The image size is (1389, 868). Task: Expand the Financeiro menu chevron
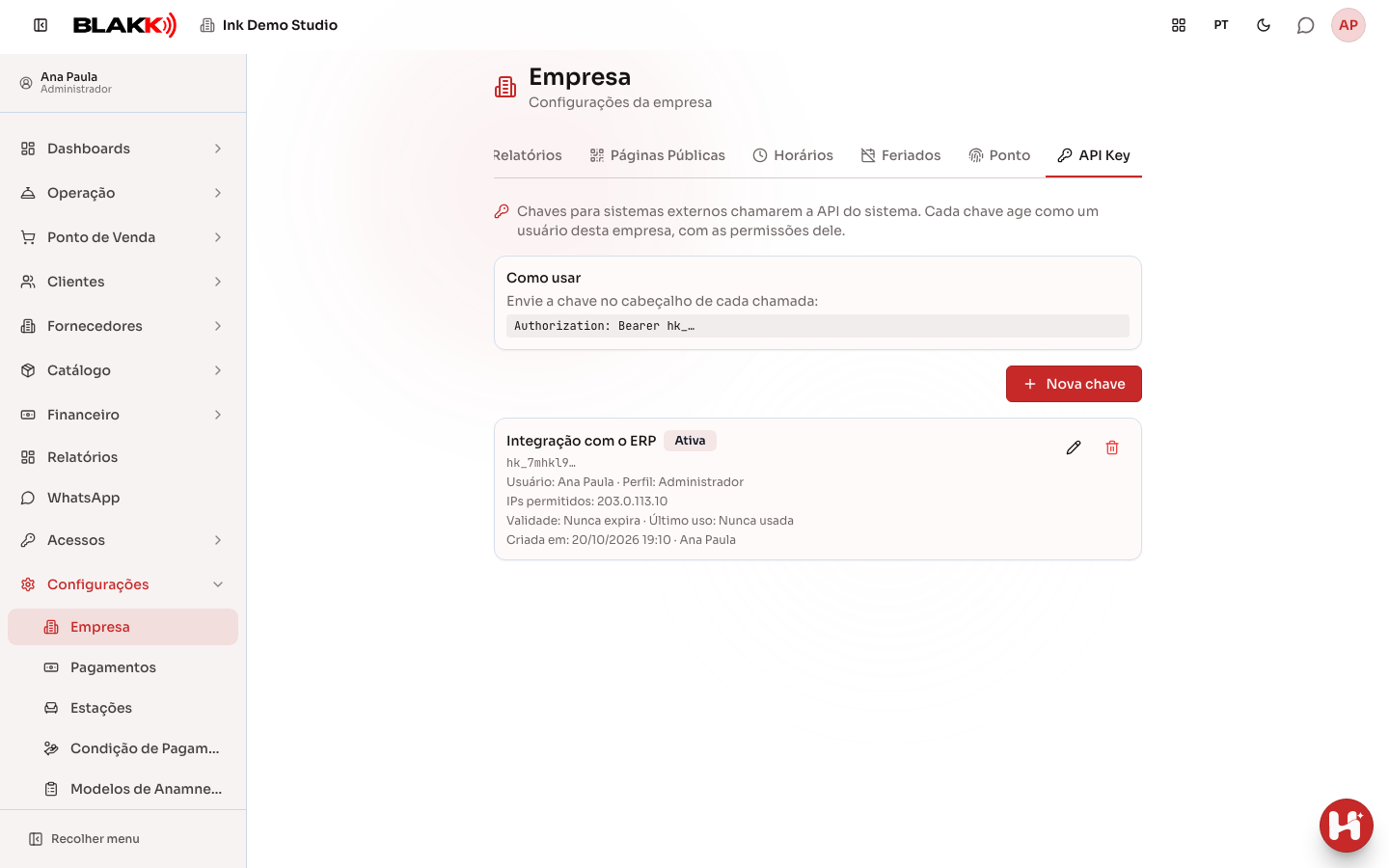(x=218, y=415)
